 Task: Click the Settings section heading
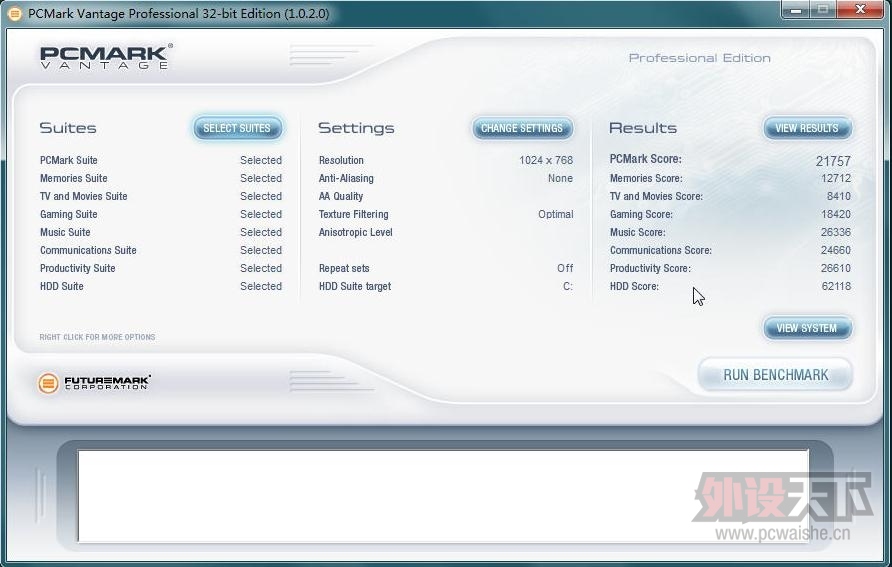click(356, 129)
